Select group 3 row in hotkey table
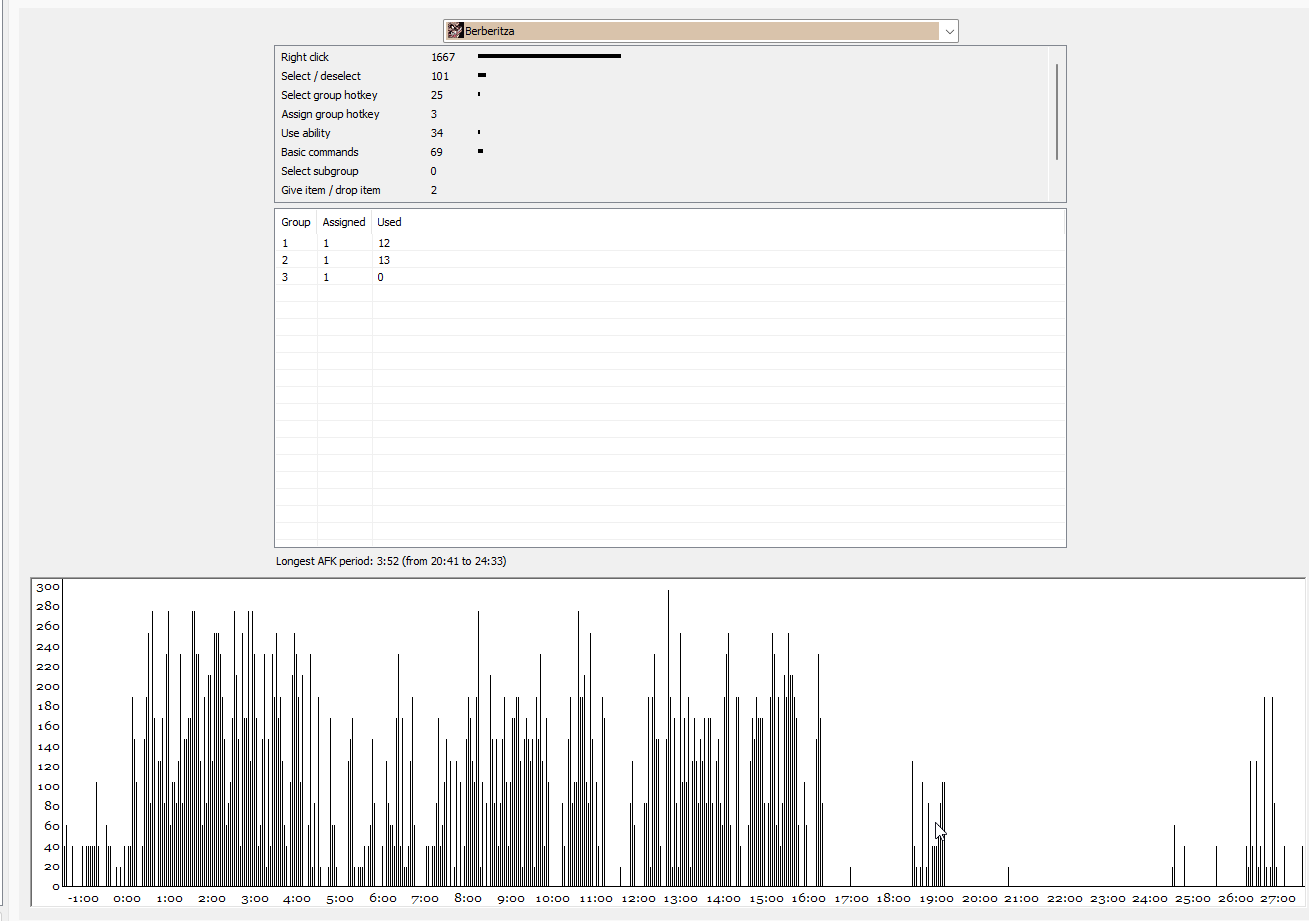1309x921 pixels. tap(670, 277)
